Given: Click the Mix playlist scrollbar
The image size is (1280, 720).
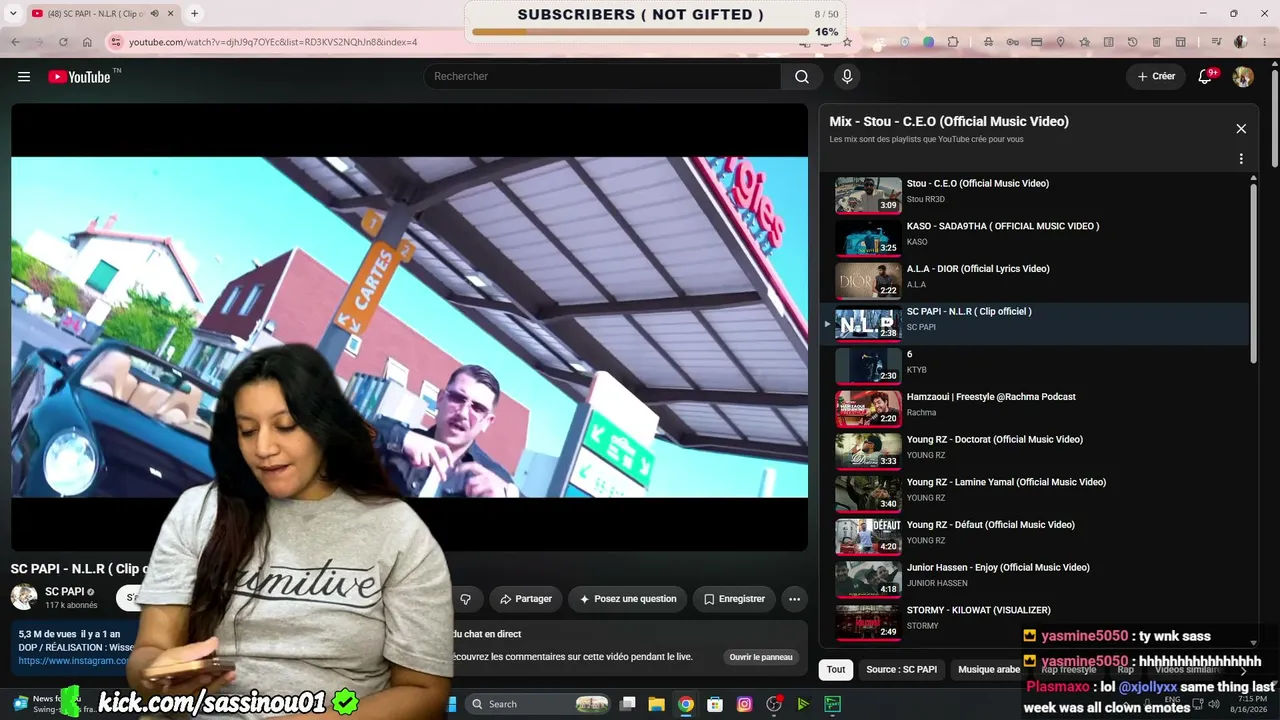Looking at the screenshot, I should [x=1254, y=272].
